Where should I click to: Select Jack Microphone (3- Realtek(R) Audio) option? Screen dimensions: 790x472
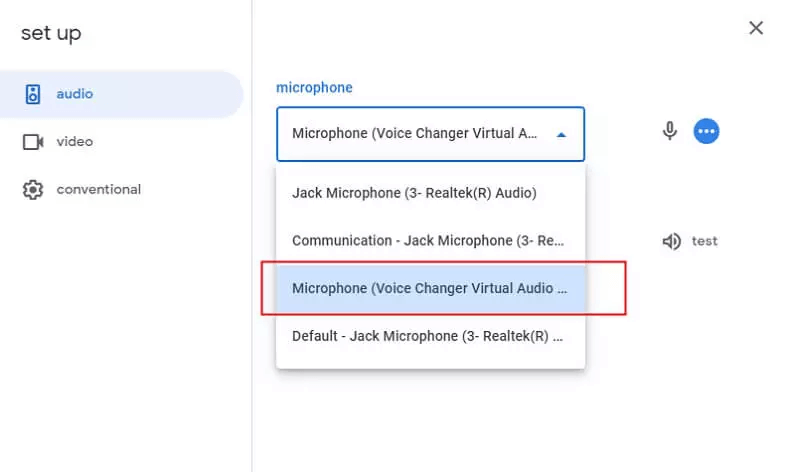[414, 193]
